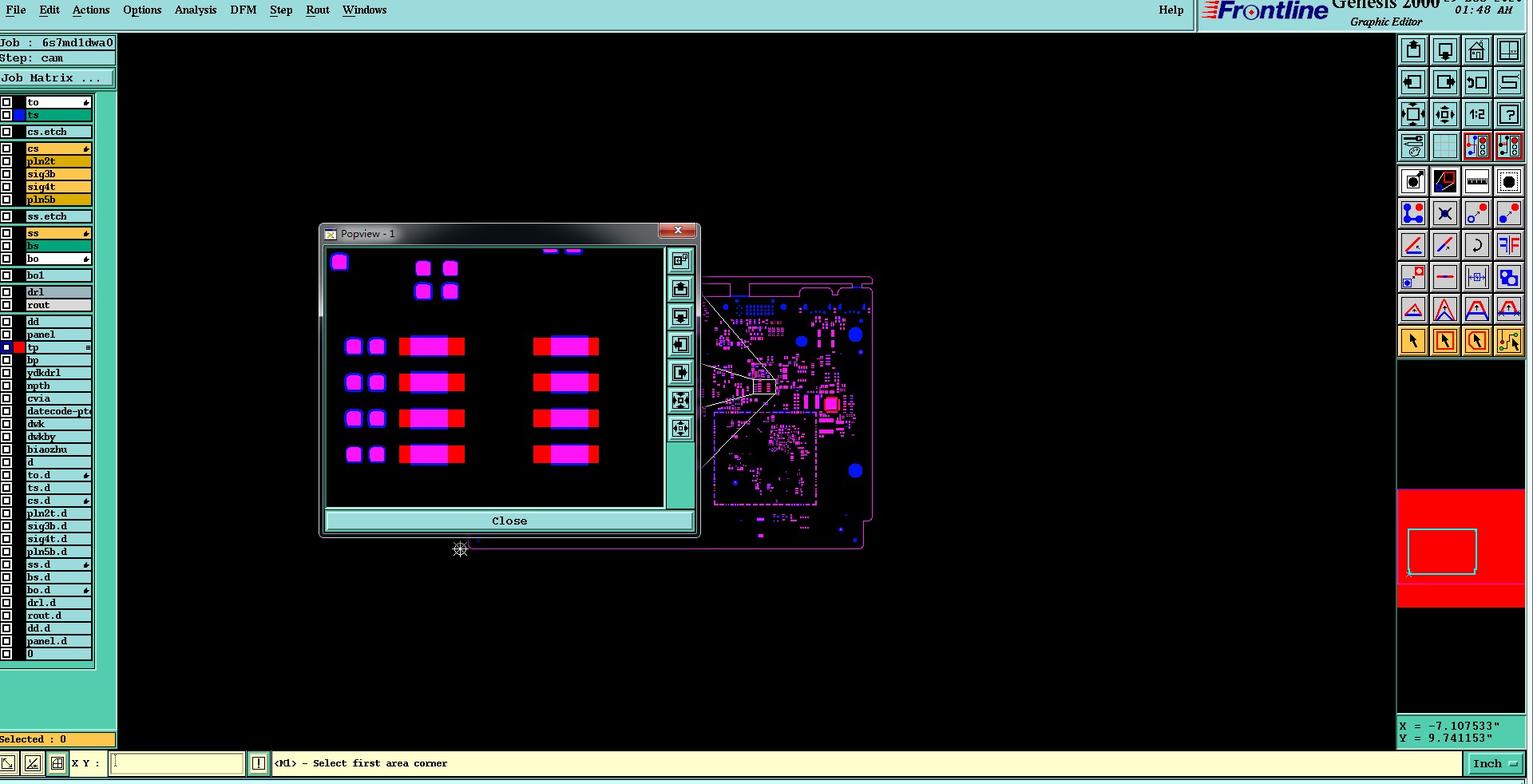
Task: Click the zoom in icon
Action: pos(1413,114)
